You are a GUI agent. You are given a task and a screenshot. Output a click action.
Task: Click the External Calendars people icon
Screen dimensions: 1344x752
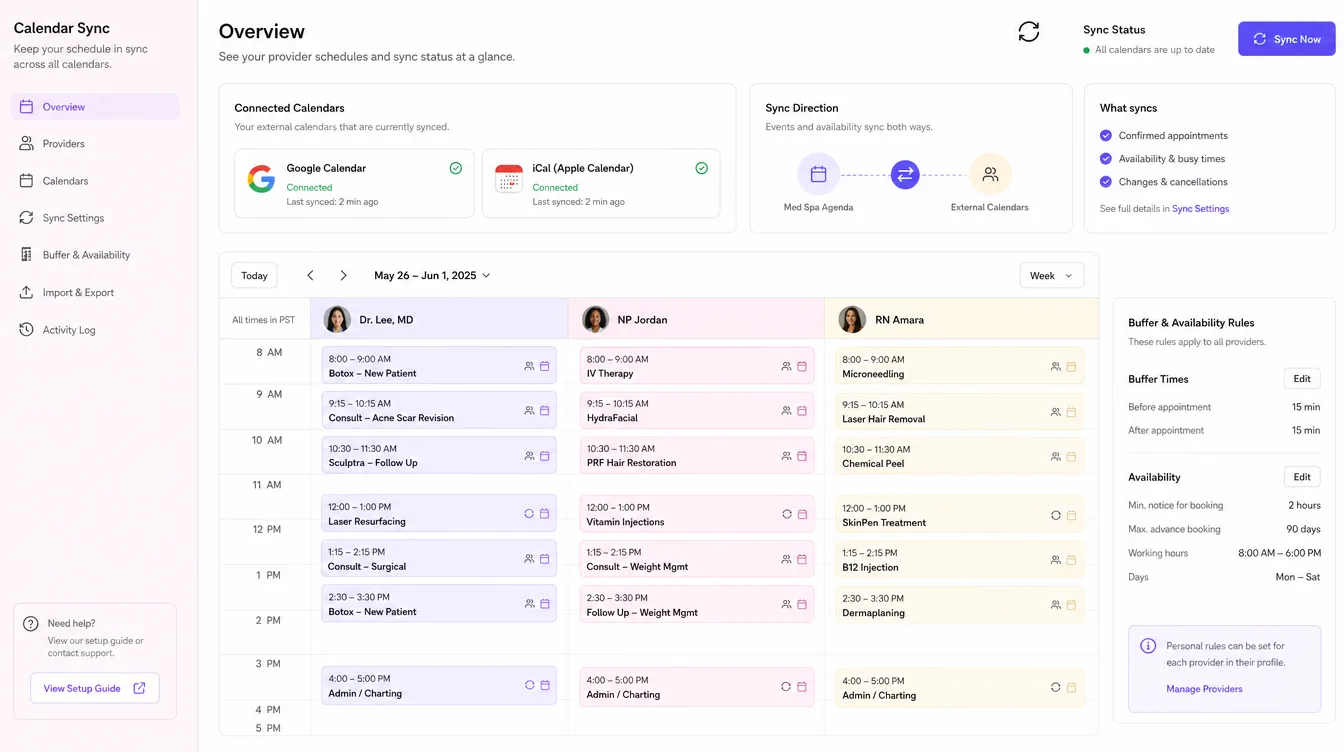coord(990,174)
